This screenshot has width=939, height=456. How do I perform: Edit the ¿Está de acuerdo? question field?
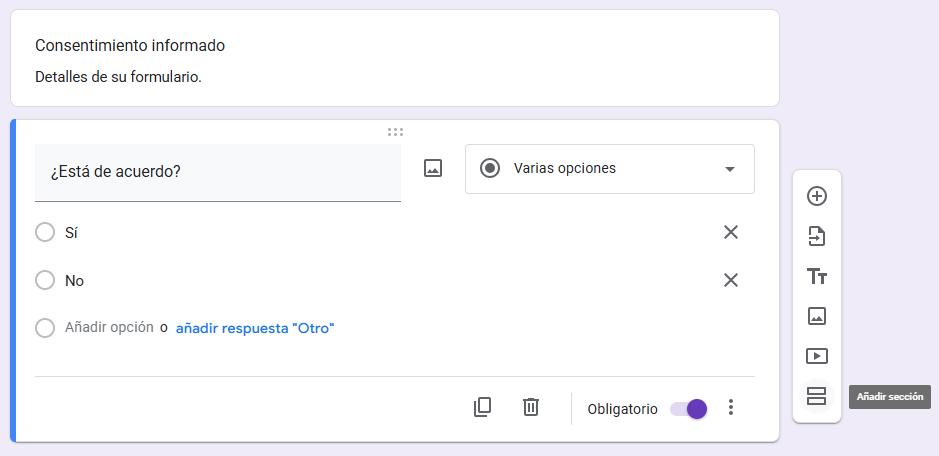pyautogui.click(x=217, y=171)
